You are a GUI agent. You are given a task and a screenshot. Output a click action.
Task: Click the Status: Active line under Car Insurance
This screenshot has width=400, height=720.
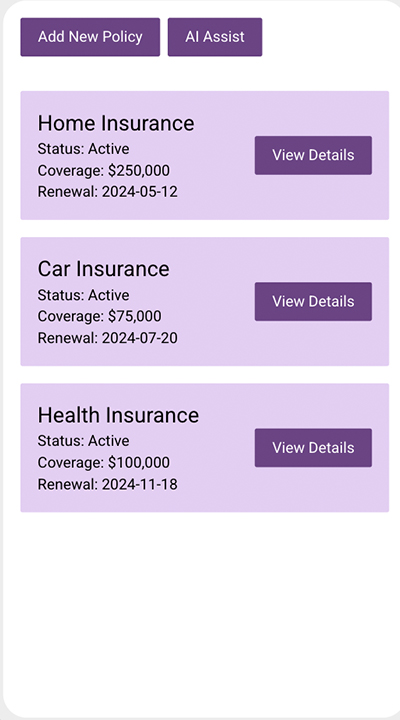[x=83, y=295]
